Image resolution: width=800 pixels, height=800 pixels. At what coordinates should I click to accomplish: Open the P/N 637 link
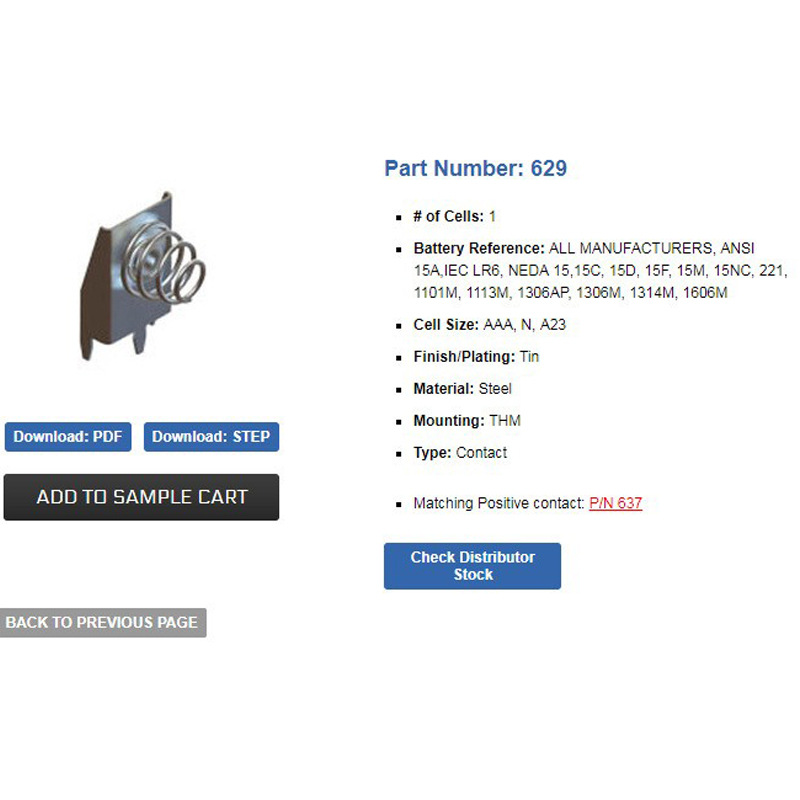[615, 503]
